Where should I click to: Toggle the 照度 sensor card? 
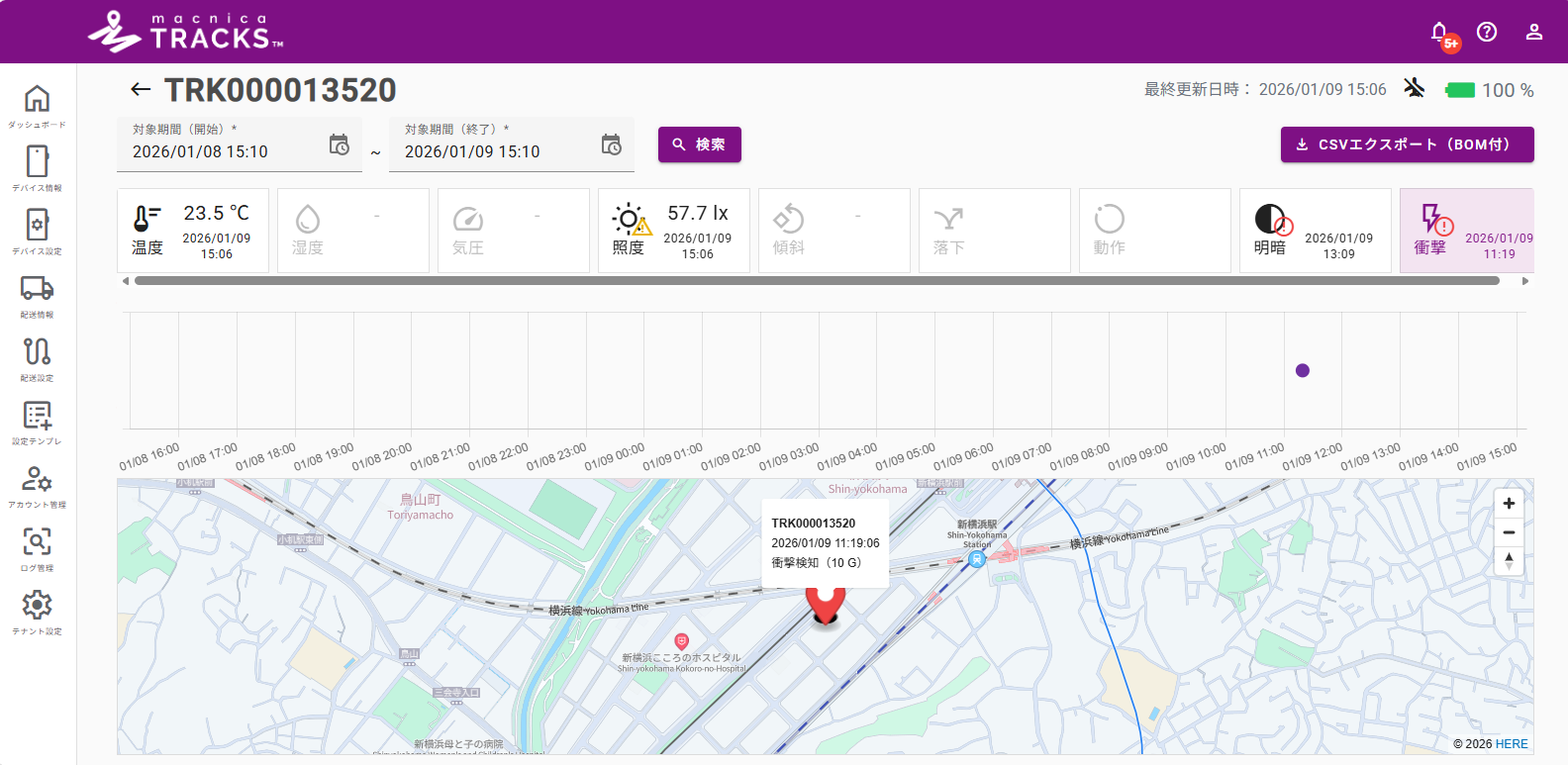(674, 231)
